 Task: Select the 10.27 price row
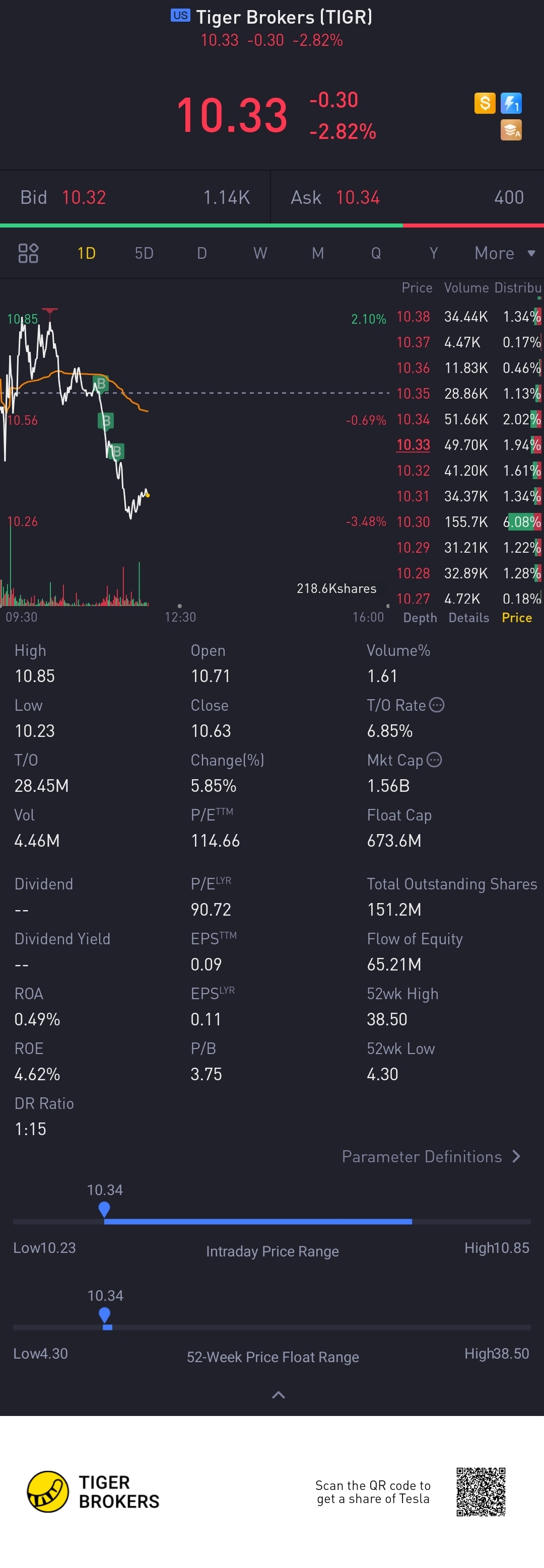468,599
